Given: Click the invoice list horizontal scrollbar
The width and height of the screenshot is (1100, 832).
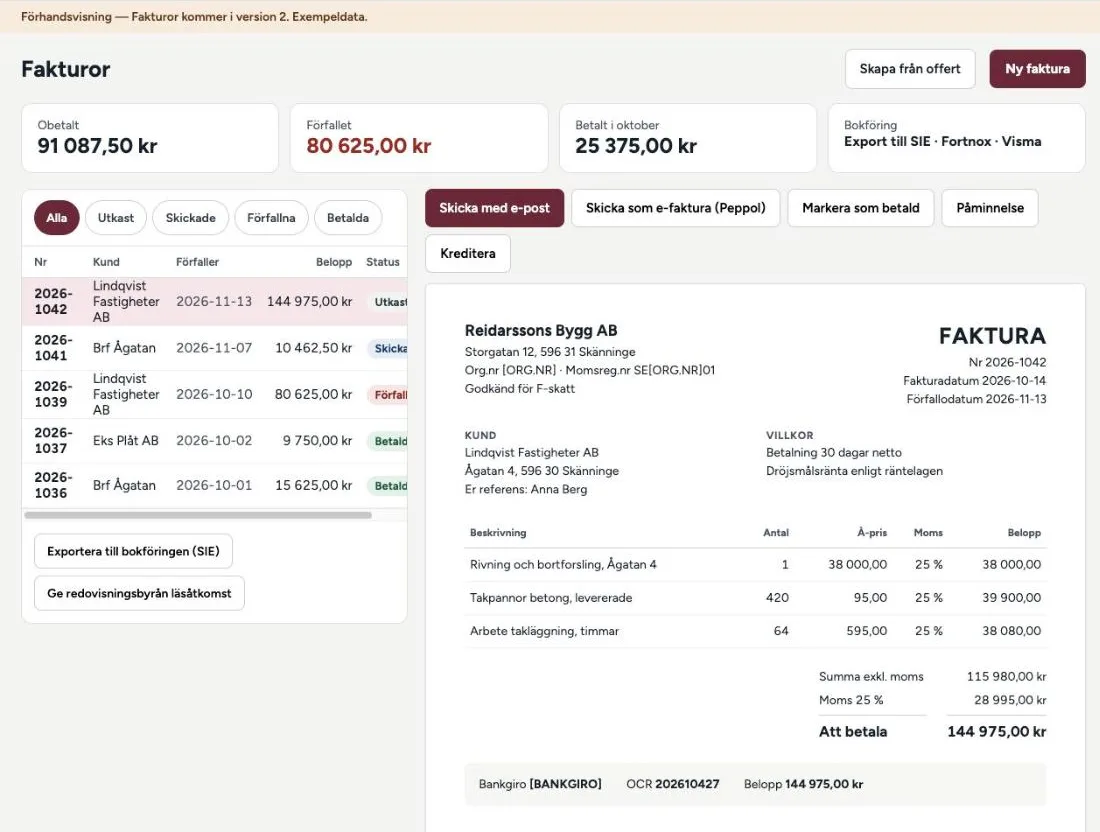Looking at the screenshot, I should (198, 515).
